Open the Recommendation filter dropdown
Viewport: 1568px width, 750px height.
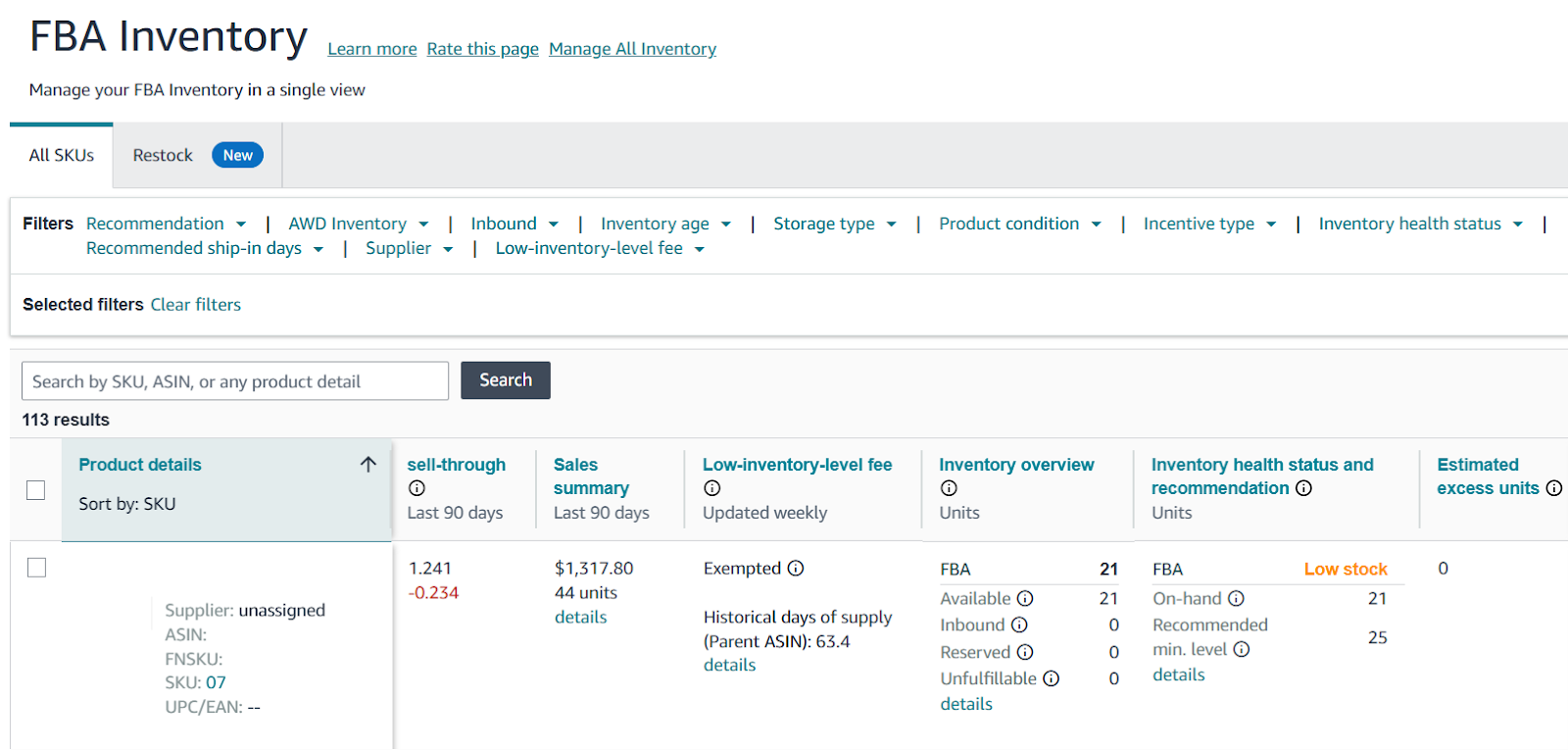(167, 225)
